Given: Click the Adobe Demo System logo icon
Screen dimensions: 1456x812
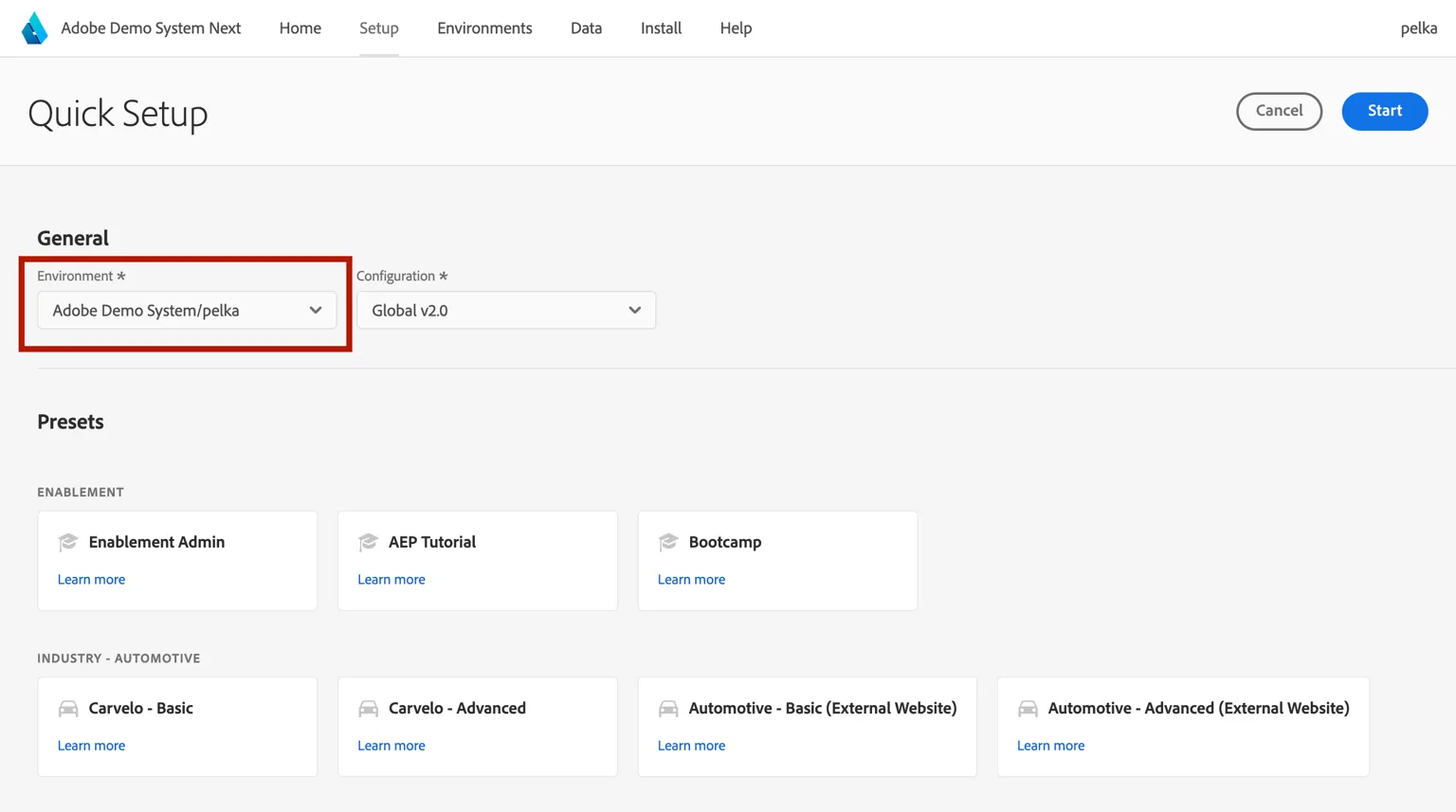Looking at the screenshot, I should pos(34,28).
